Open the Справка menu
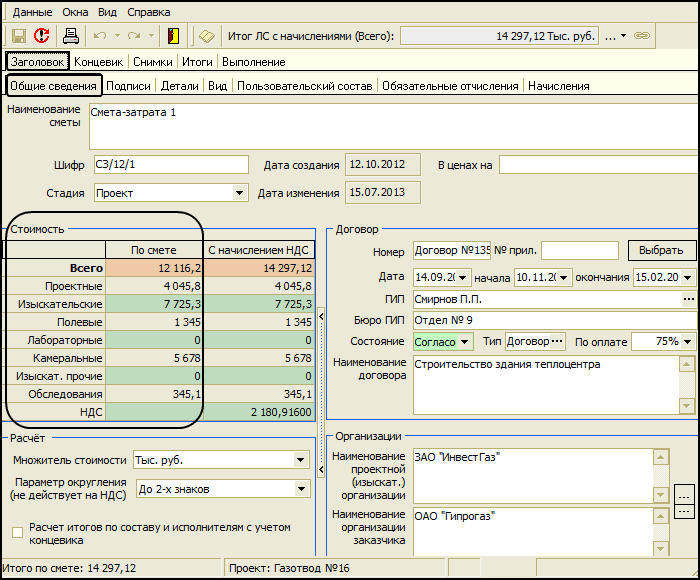This screenshot has height=580, width=700. (149, 12)
